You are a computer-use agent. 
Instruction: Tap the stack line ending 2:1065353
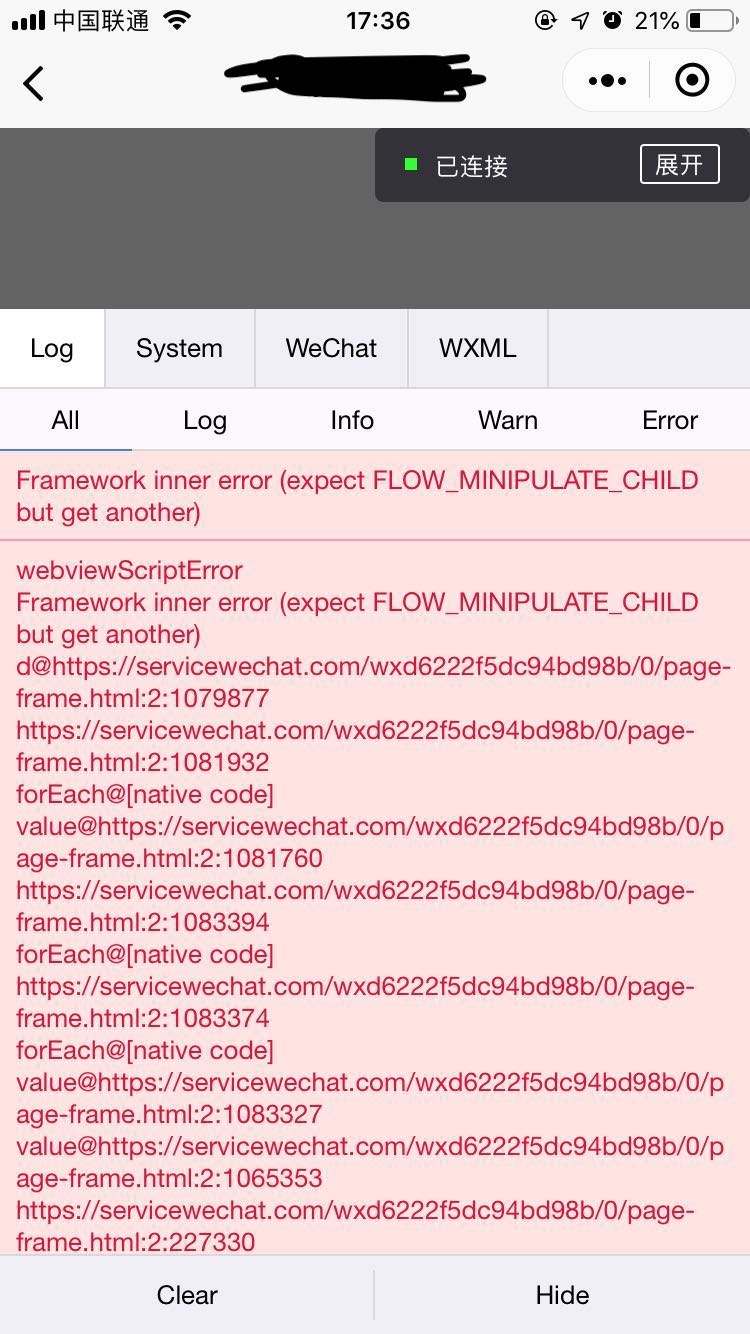(370, 1162)
